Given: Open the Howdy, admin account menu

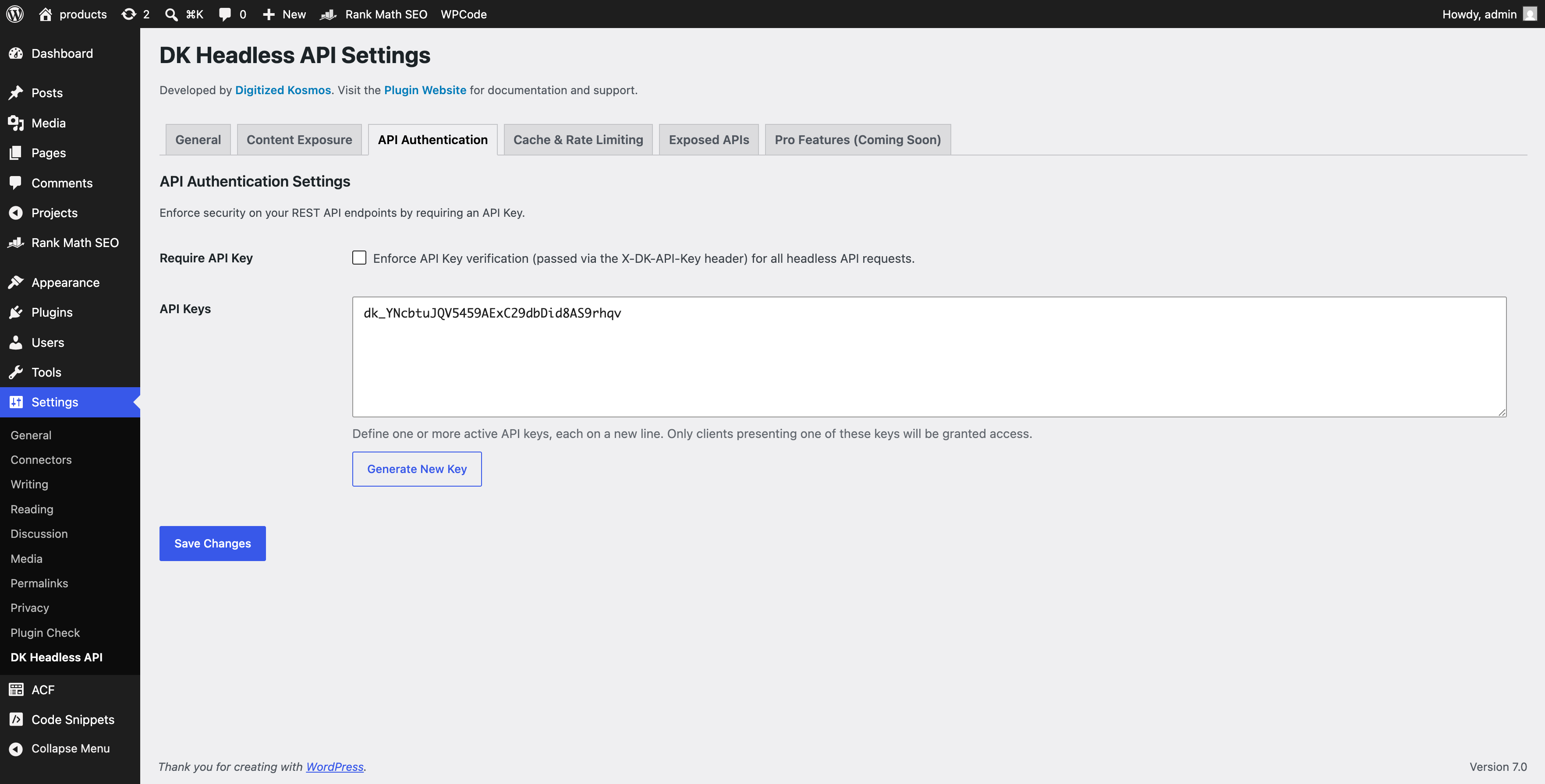Looking at the screenshot, I should pos(1489,14).
